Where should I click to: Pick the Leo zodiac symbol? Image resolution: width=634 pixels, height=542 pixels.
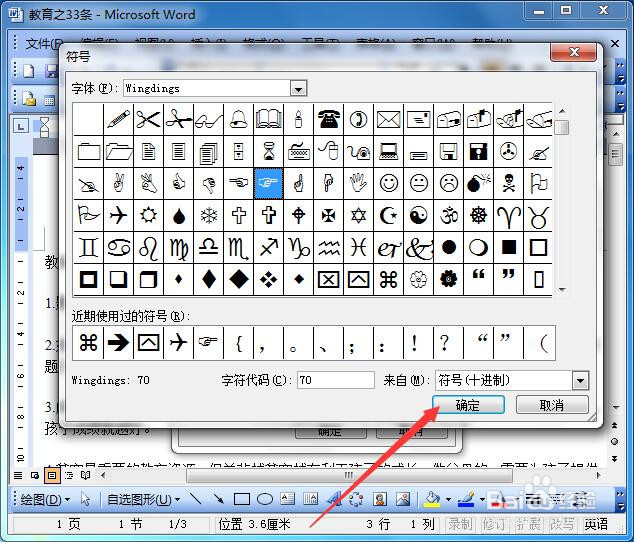coord(148,247)
